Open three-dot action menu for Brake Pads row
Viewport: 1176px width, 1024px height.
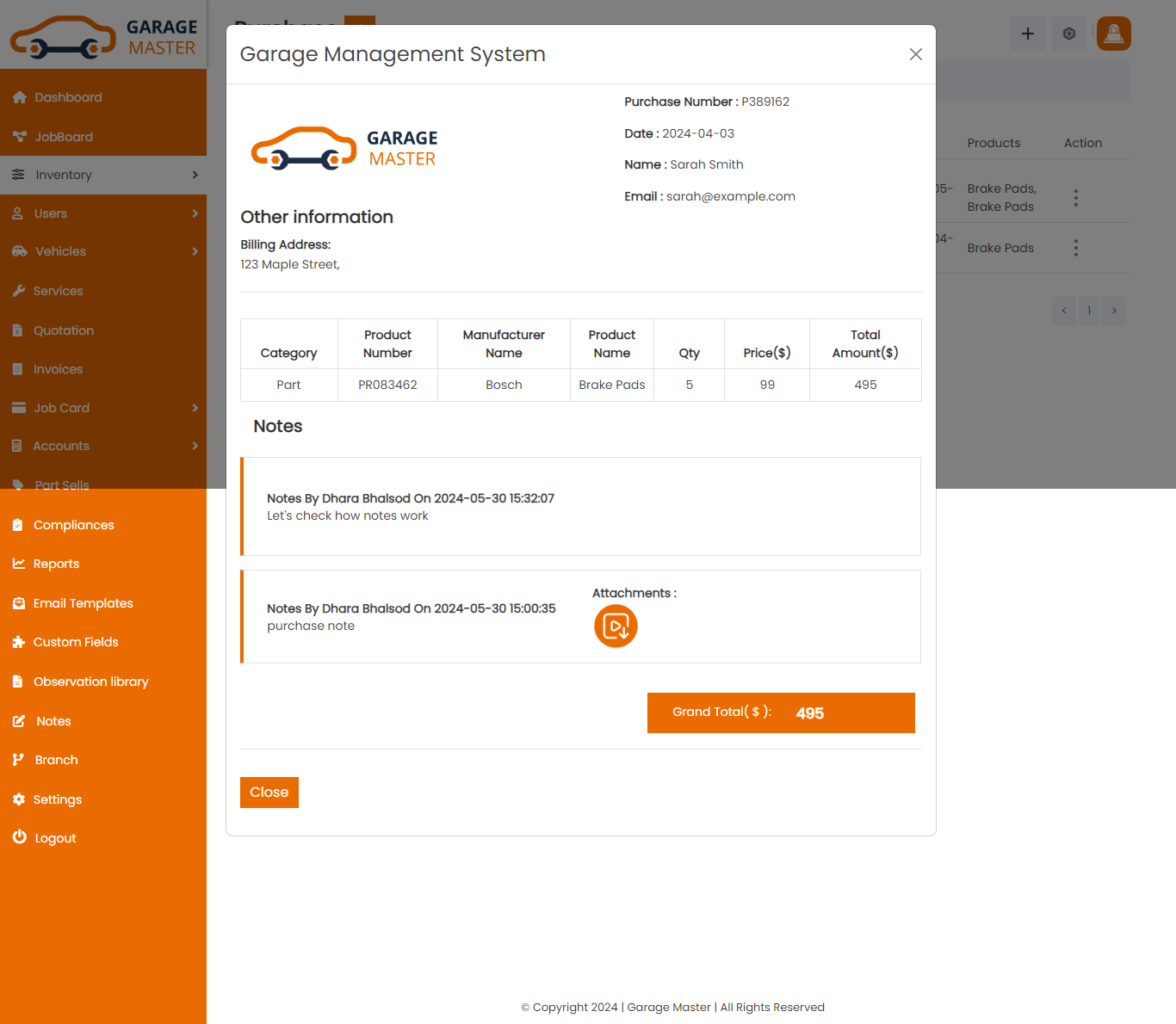point(1075,248)
